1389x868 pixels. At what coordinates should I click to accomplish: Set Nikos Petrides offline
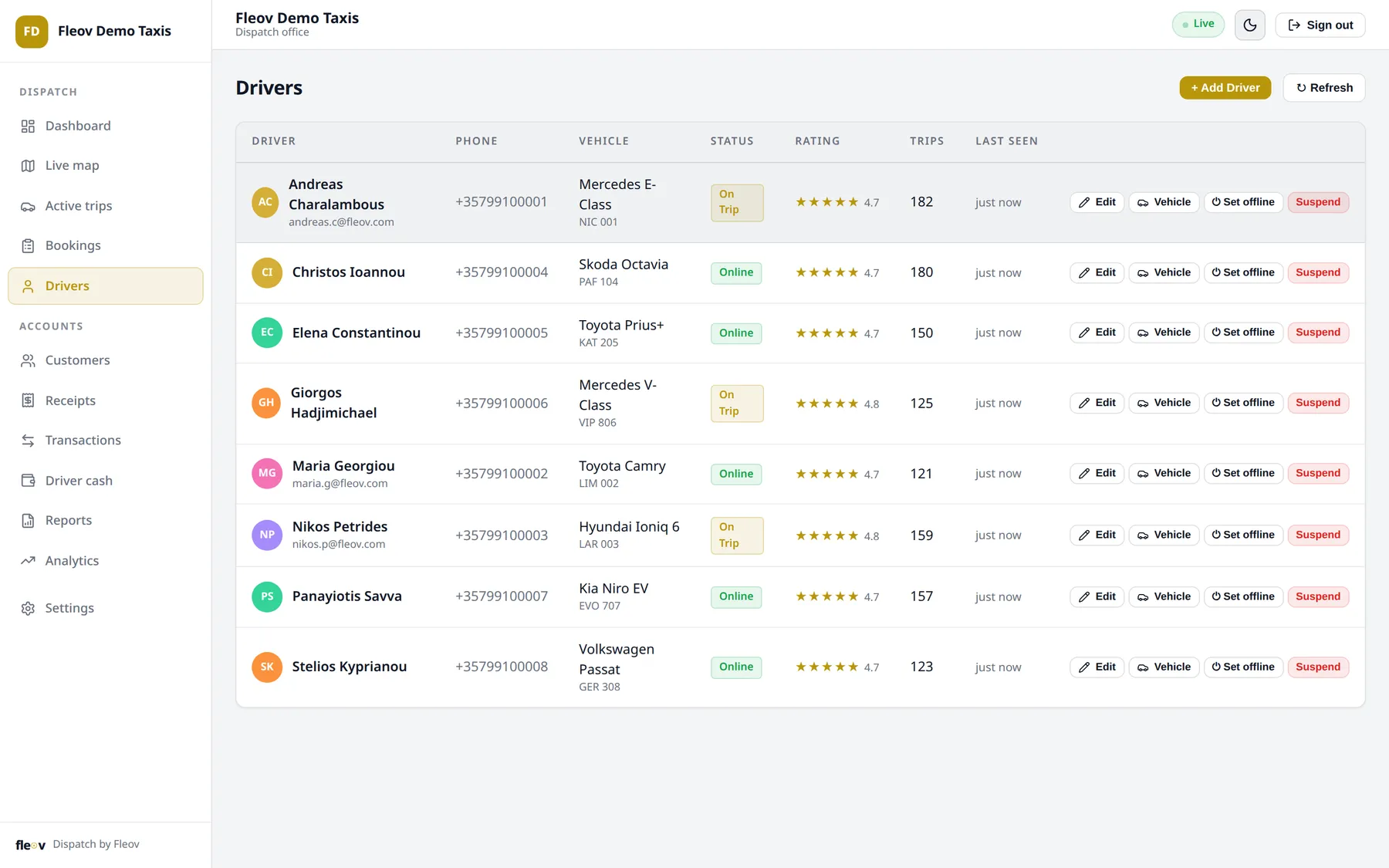click(x=1243, y=535)
